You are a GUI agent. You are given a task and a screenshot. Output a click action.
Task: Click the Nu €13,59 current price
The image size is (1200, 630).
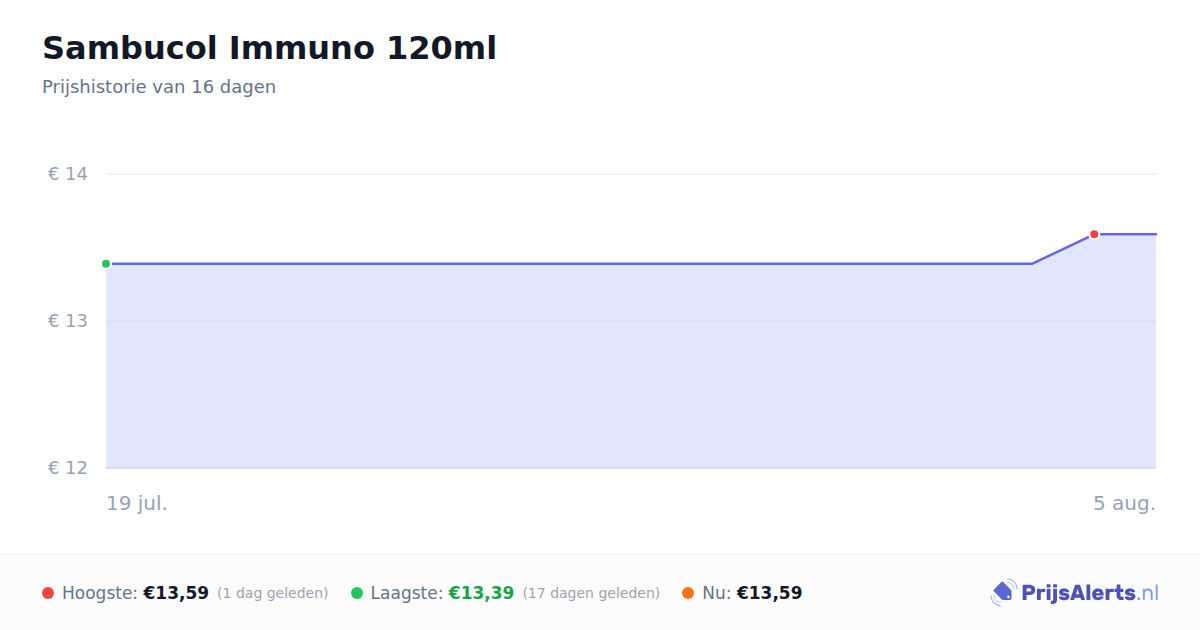coord(769,593)
